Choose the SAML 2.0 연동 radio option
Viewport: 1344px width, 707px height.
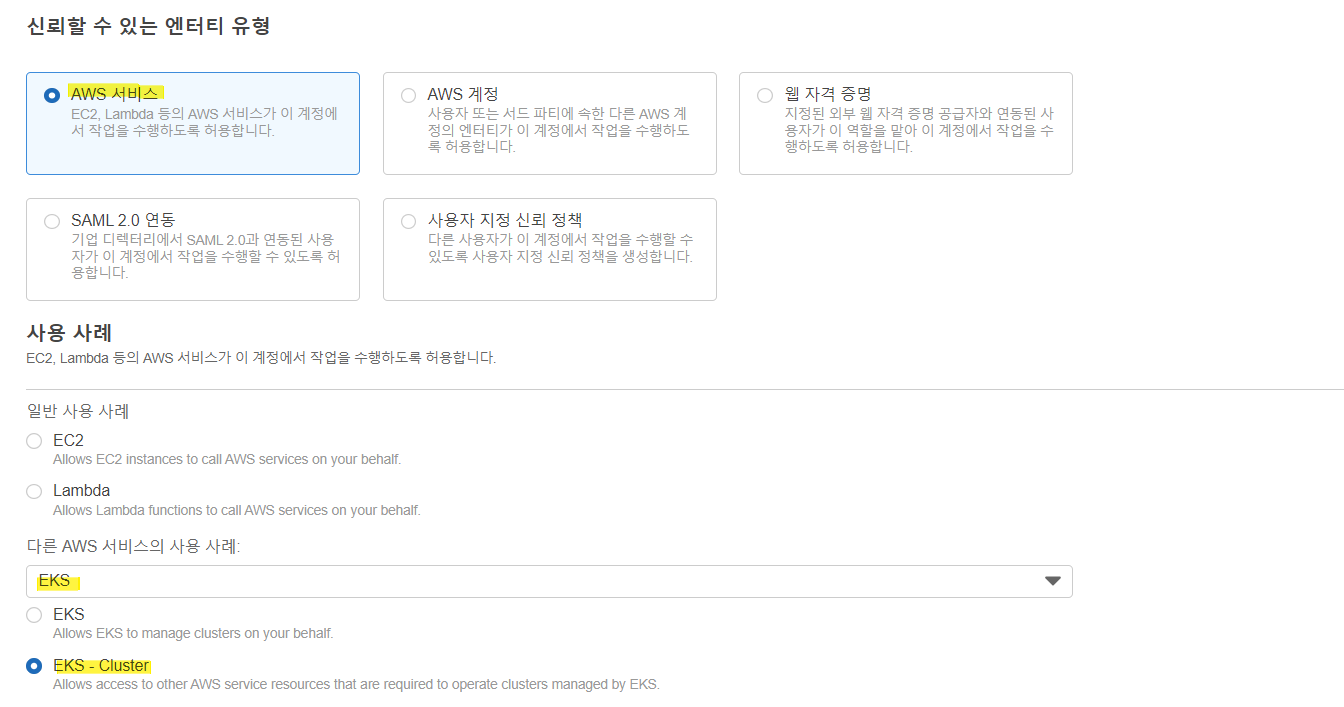[52, 221]
